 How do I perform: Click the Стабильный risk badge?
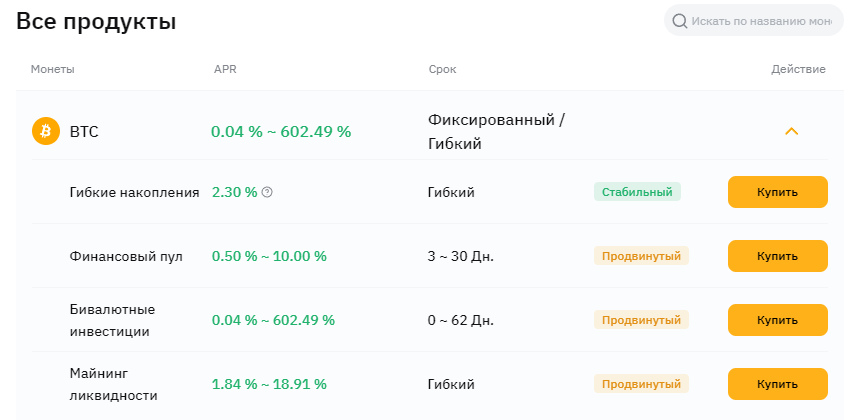(x=637, y=192)
